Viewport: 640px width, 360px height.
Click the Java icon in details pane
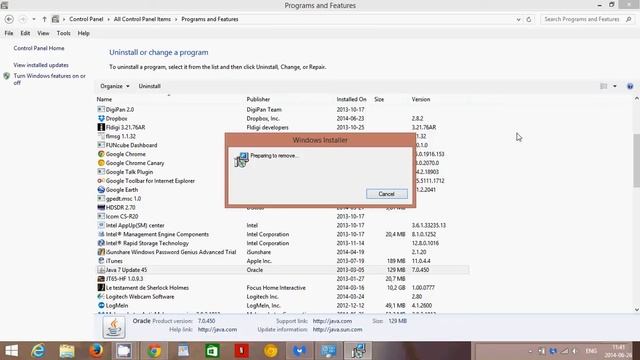[x=114, y=327]
